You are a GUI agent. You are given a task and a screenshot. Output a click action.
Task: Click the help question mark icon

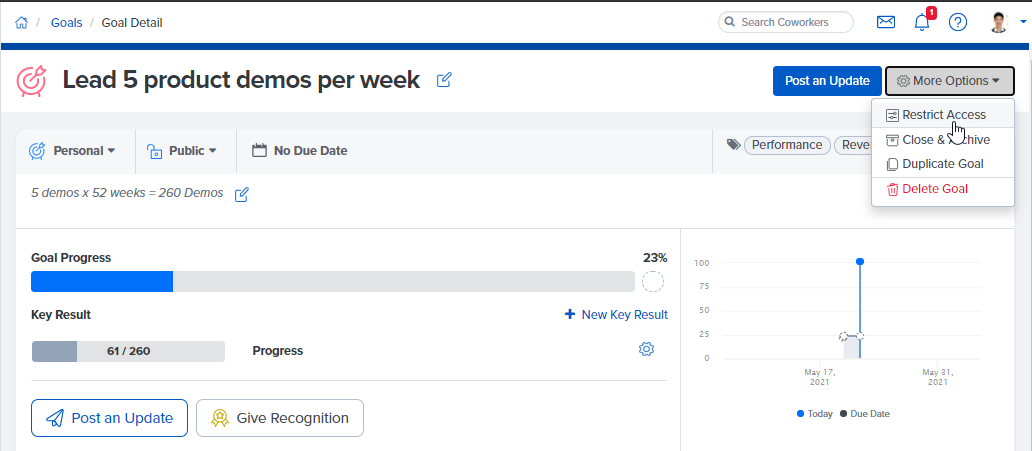pos(958,22)
